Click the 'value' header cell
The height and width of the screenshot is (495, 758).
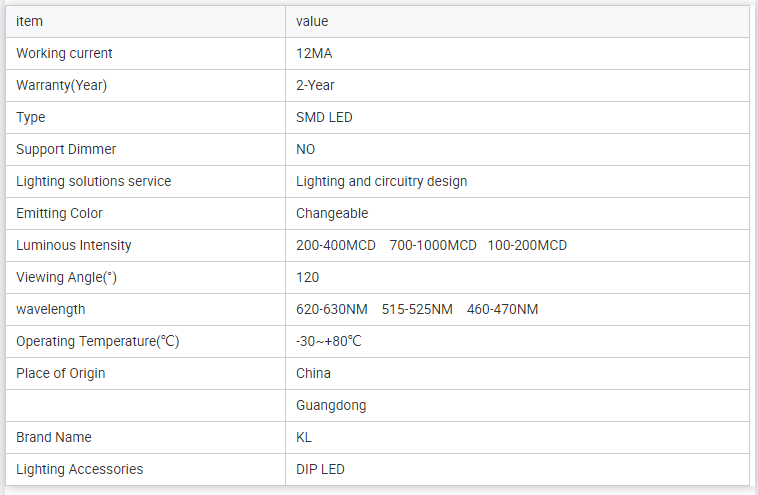[x=312, y=21]
